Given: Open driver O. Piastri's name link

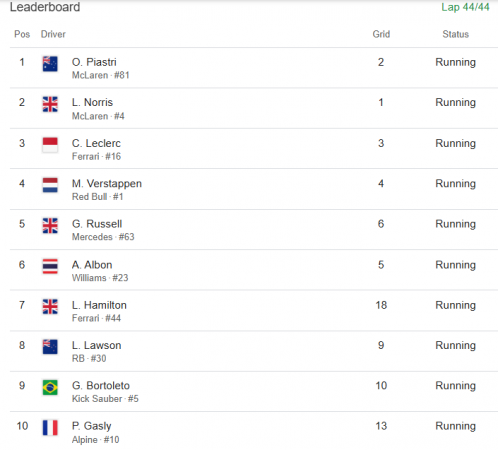Looking at the screenshot, I should [94, 62].
